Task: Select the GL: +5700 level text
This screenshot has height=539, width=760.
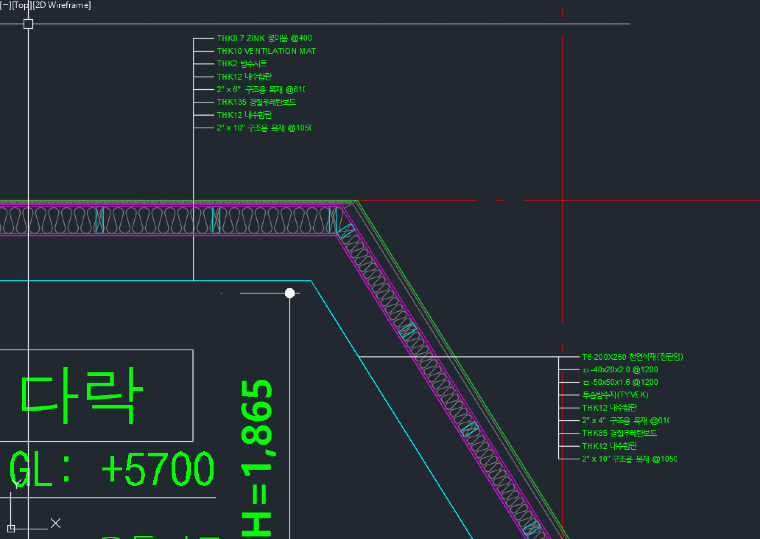Action: click(112, 468)
